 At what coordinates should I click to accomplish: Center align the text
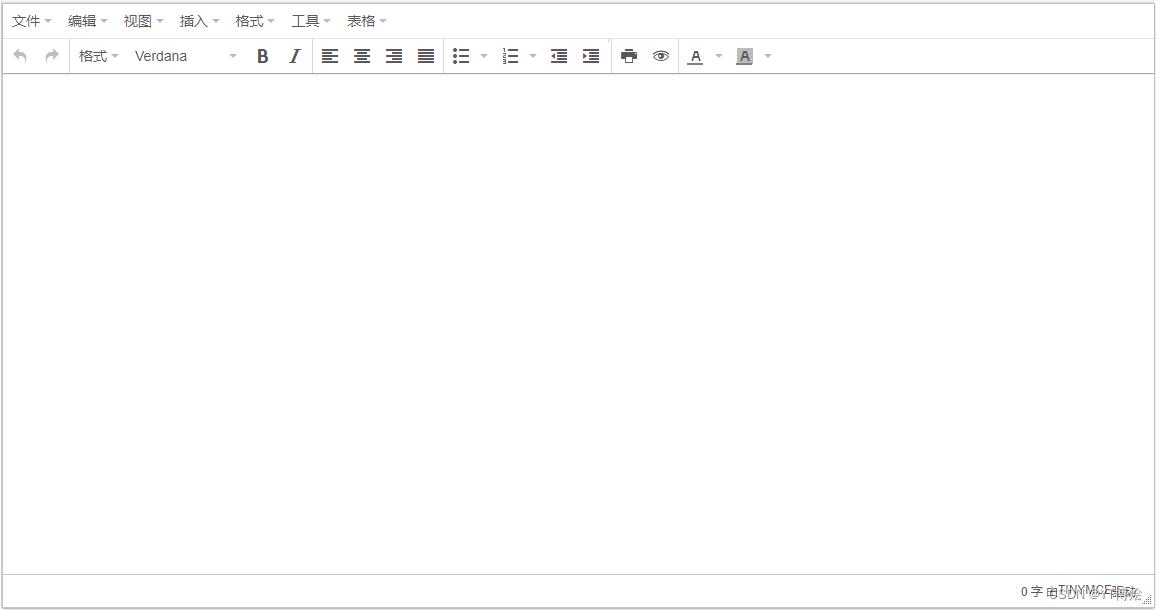click(x=362, y=56)
